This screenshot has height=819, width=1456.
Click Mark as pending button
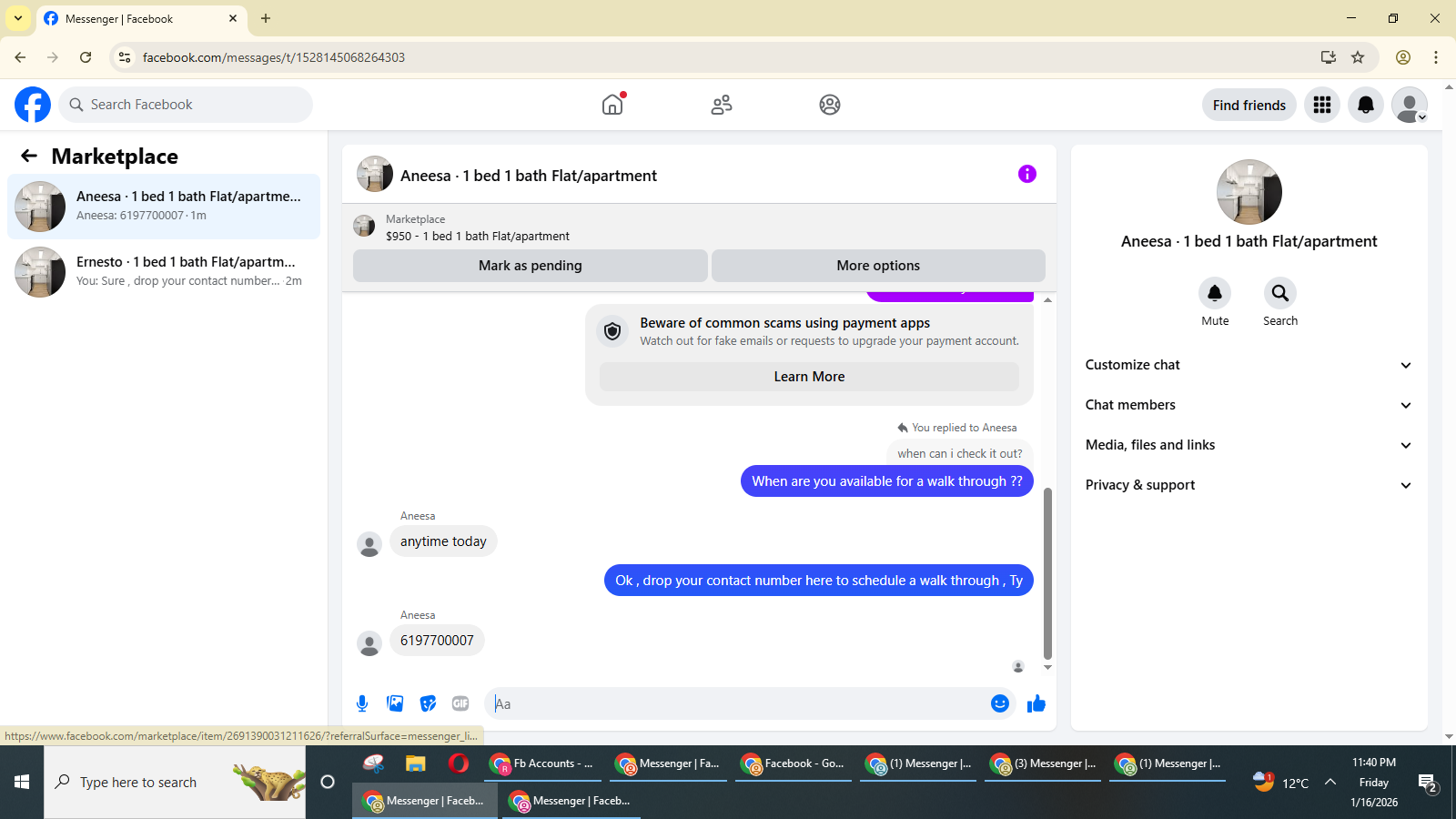point(531,266)
